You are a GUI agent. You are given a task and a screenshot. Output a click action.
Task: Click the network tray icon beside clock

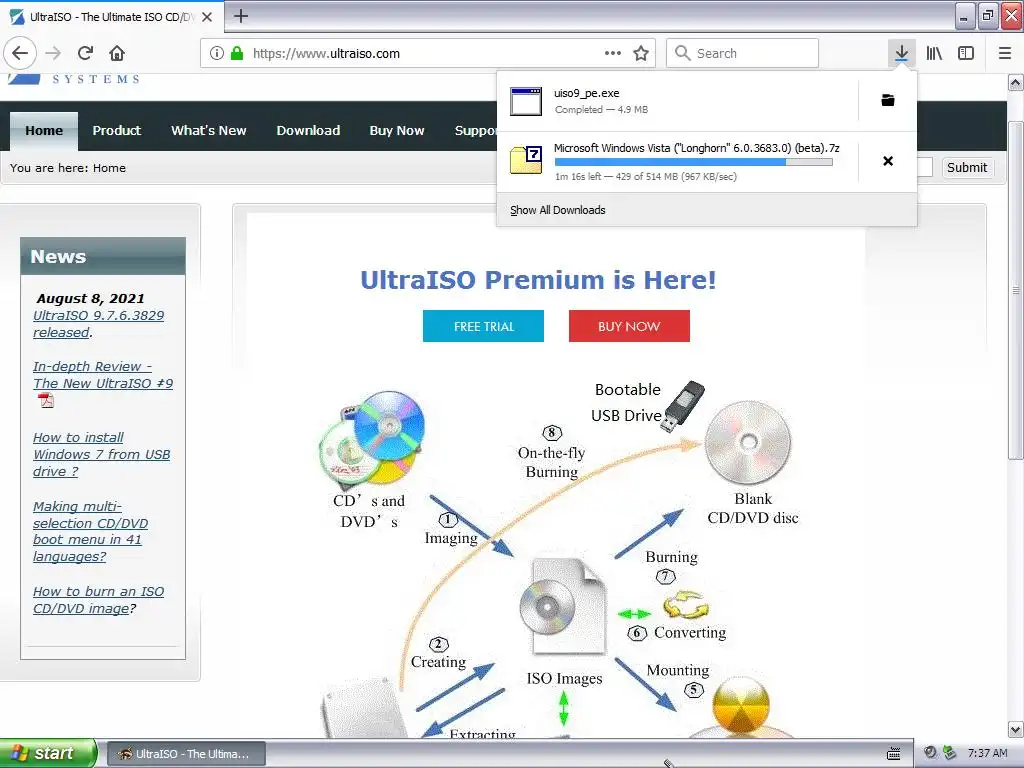[x=950, y=753]
